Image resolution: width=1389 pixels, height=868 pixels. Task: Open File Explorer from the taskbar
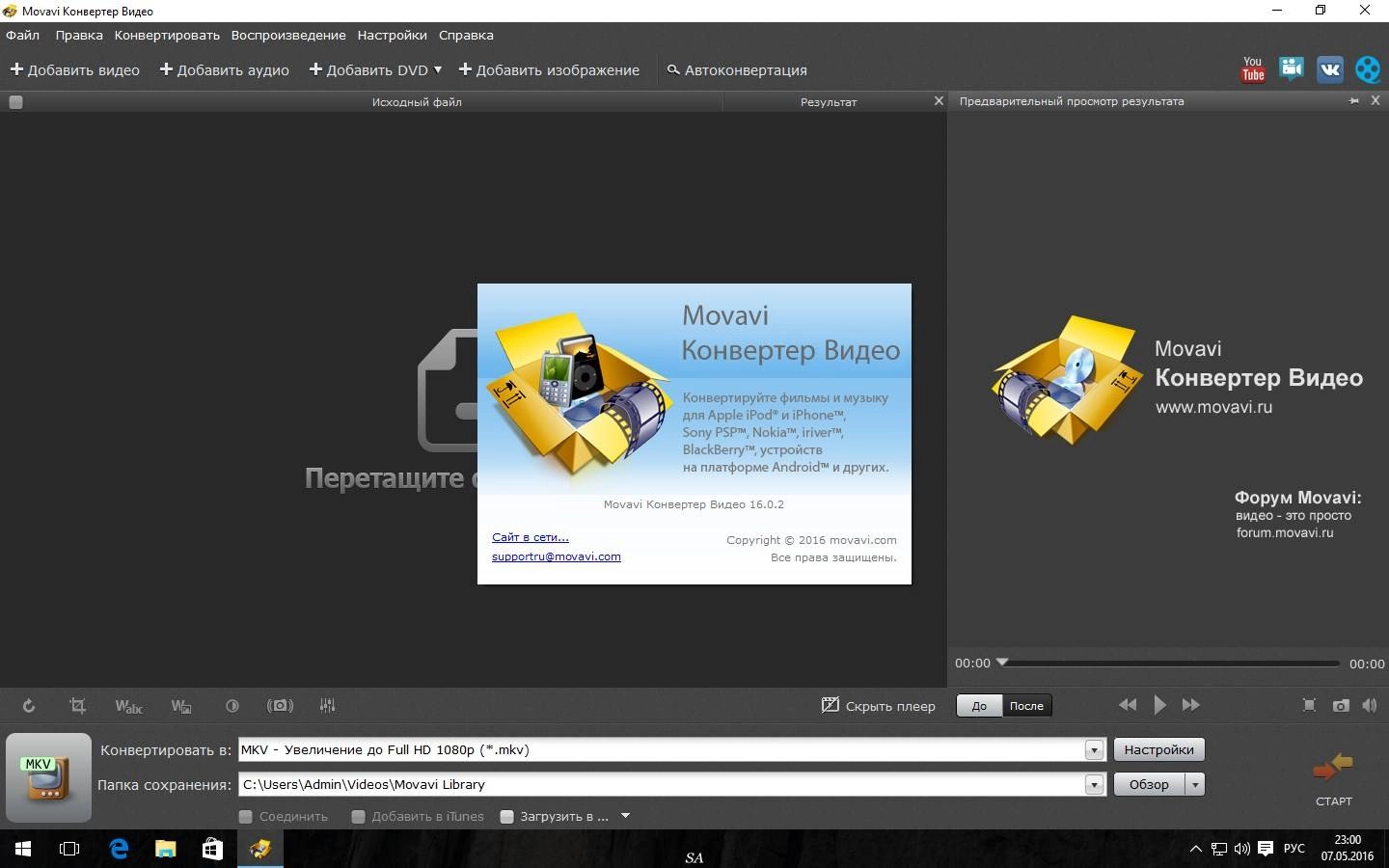click(x=166, y=849)
